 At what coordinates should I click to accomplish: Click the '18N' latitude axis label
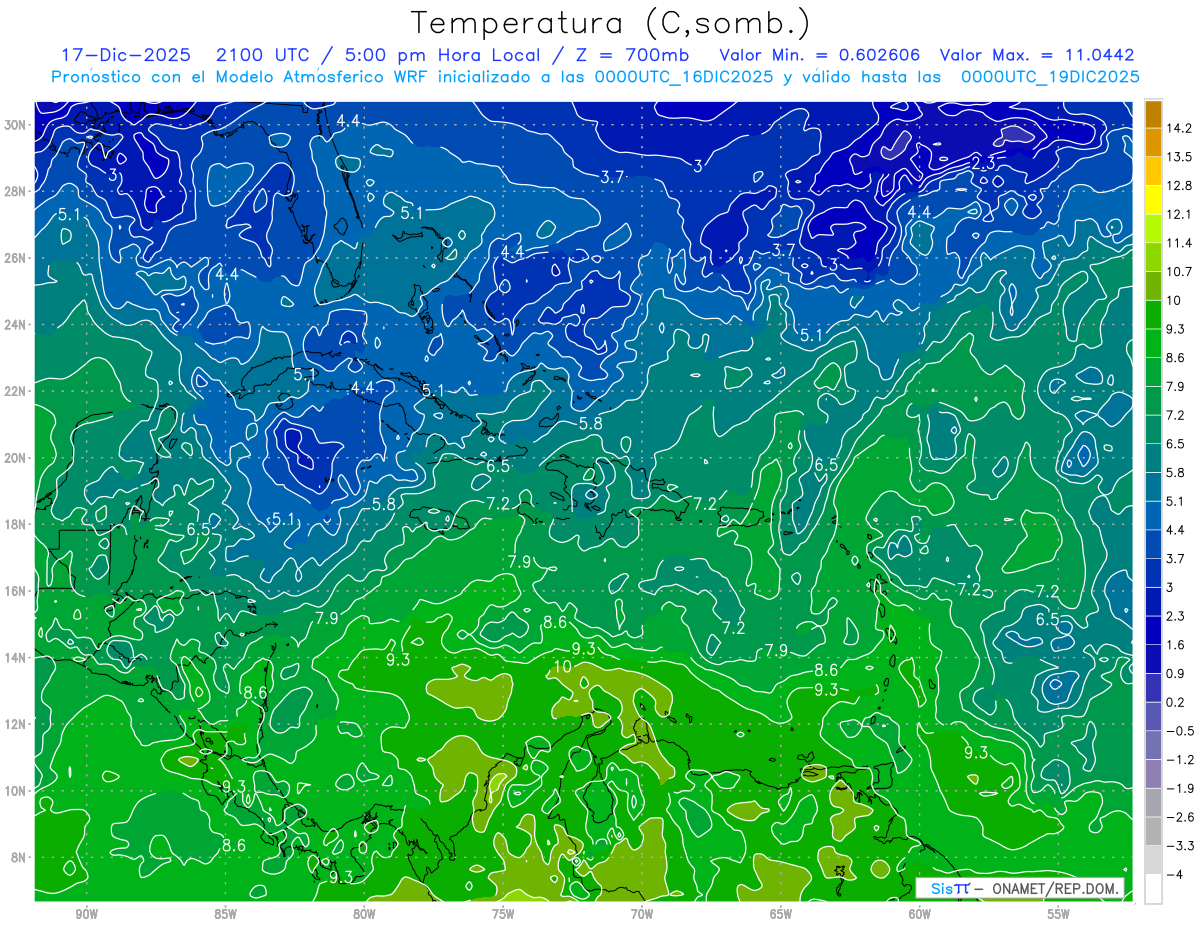pos(16,524)
